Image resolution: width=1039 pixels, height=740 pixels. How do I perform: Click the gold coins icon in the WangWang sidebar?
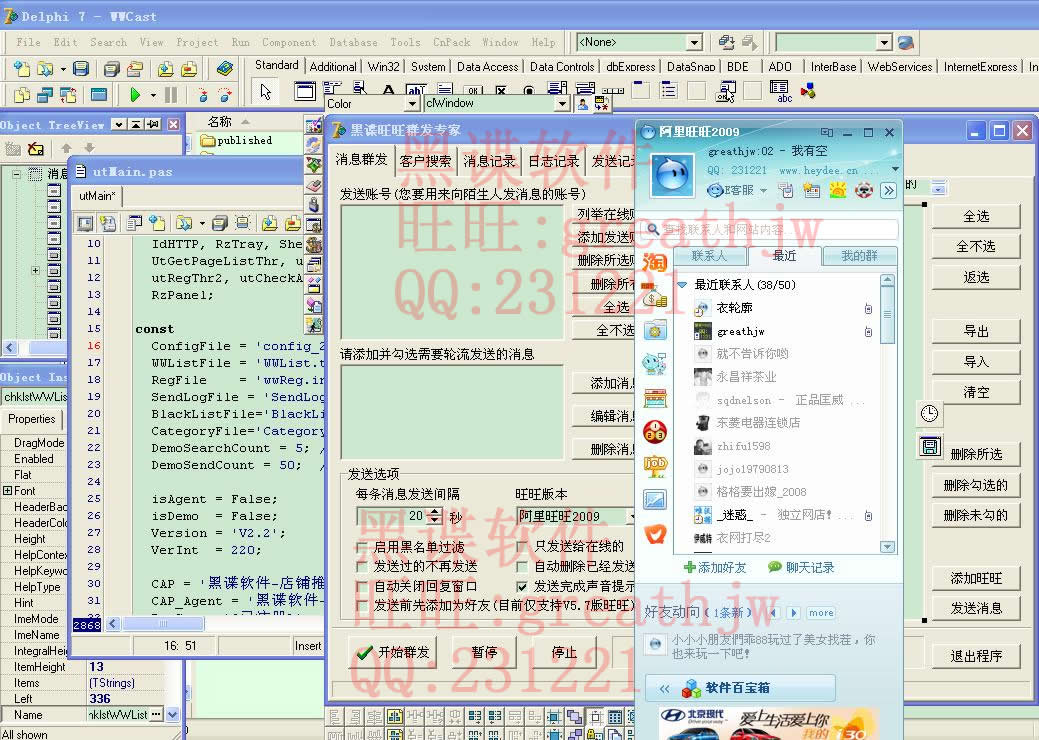coord(654,297)
